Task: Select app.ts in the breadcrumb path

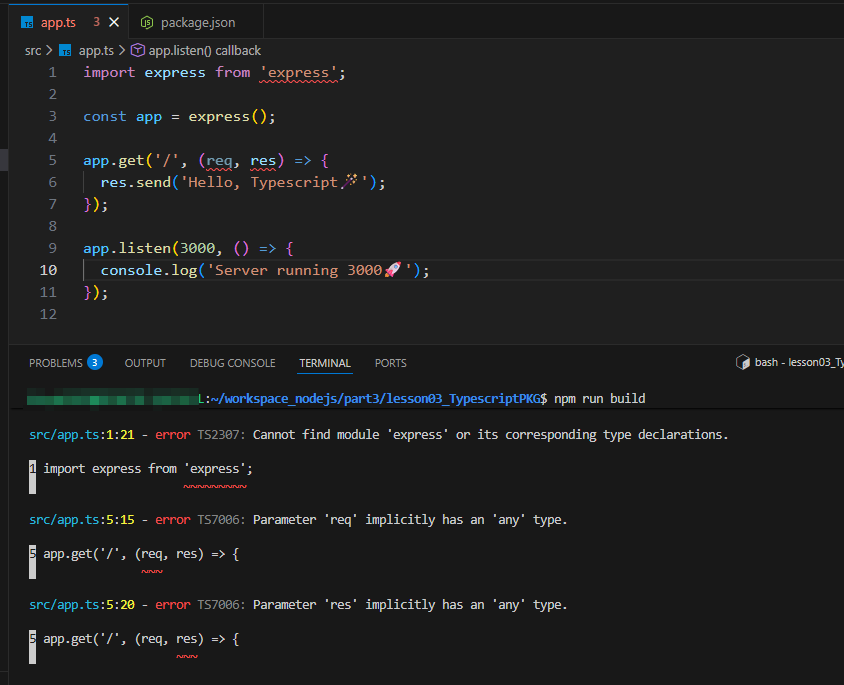Action: pyautogui.click(x=96, y=51)
